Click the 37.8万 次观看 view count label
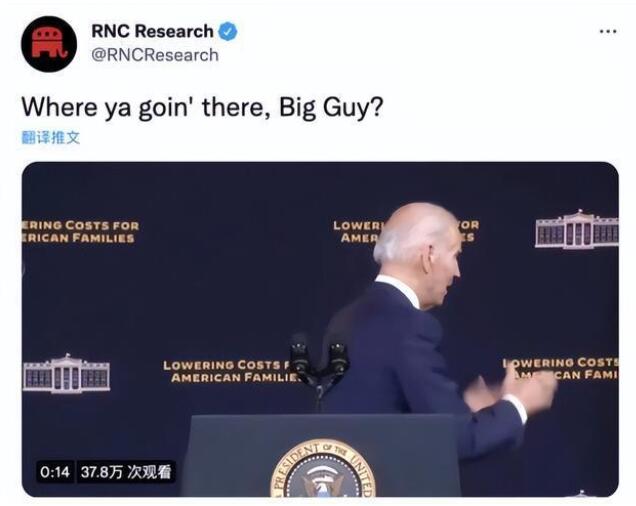The width and height of the screenshot is (636, 506). [x=126, y=472]
